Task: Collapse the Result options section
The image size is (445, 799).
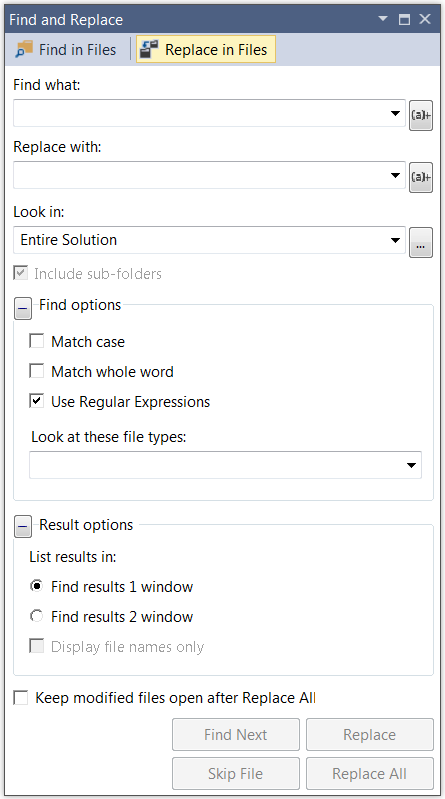Action: click(23, 526)
